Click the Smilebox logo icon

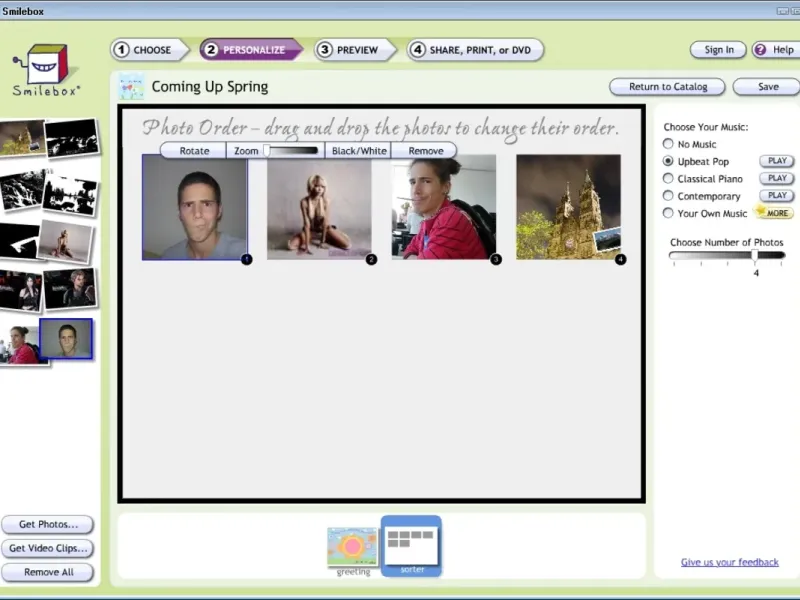[46, 70]
